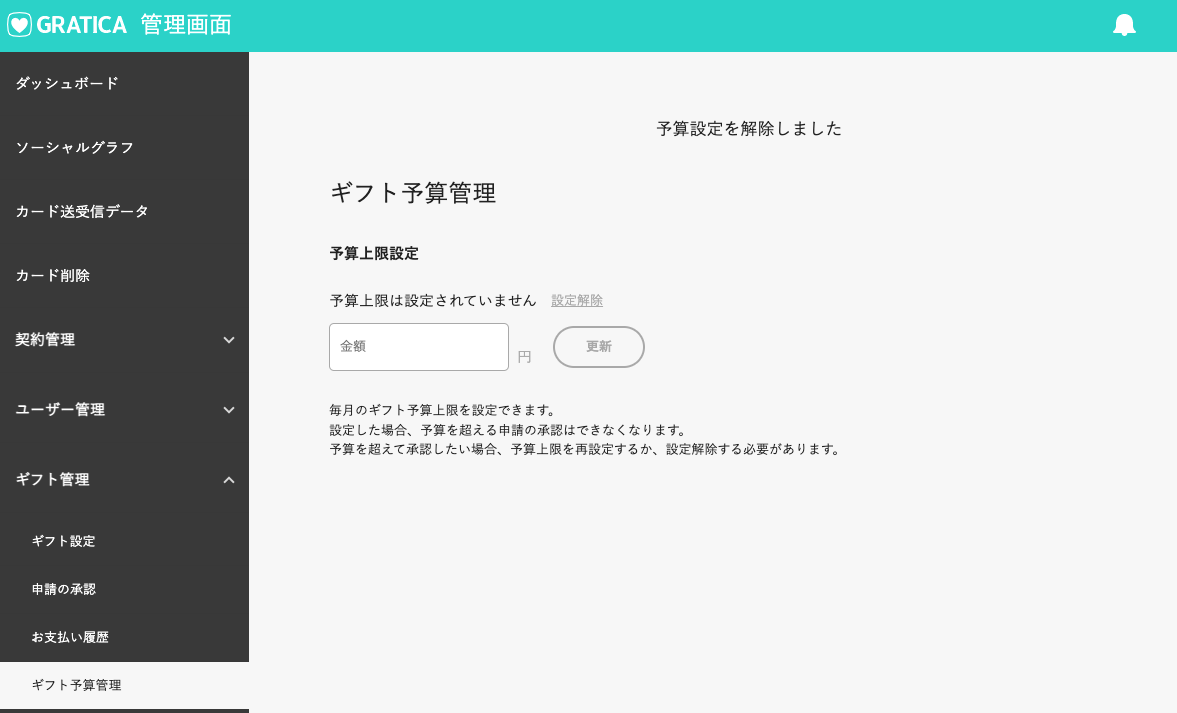The height and width of the screenshot is (713, 1177).
Task: Expand the ユーザー管理 chevron
Action: point(229,410)
